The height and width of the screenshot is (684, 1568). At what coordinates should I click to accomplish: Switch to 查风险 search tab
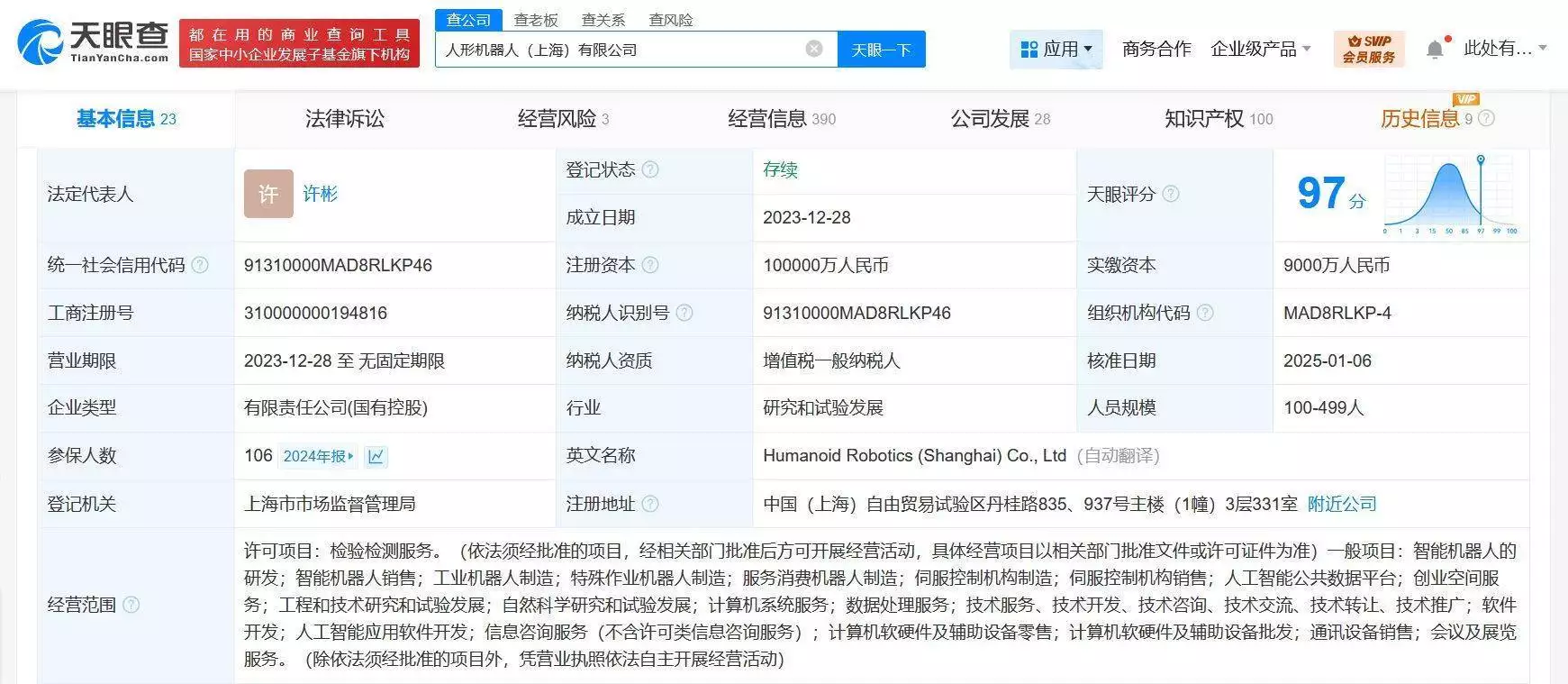[671, 19]
